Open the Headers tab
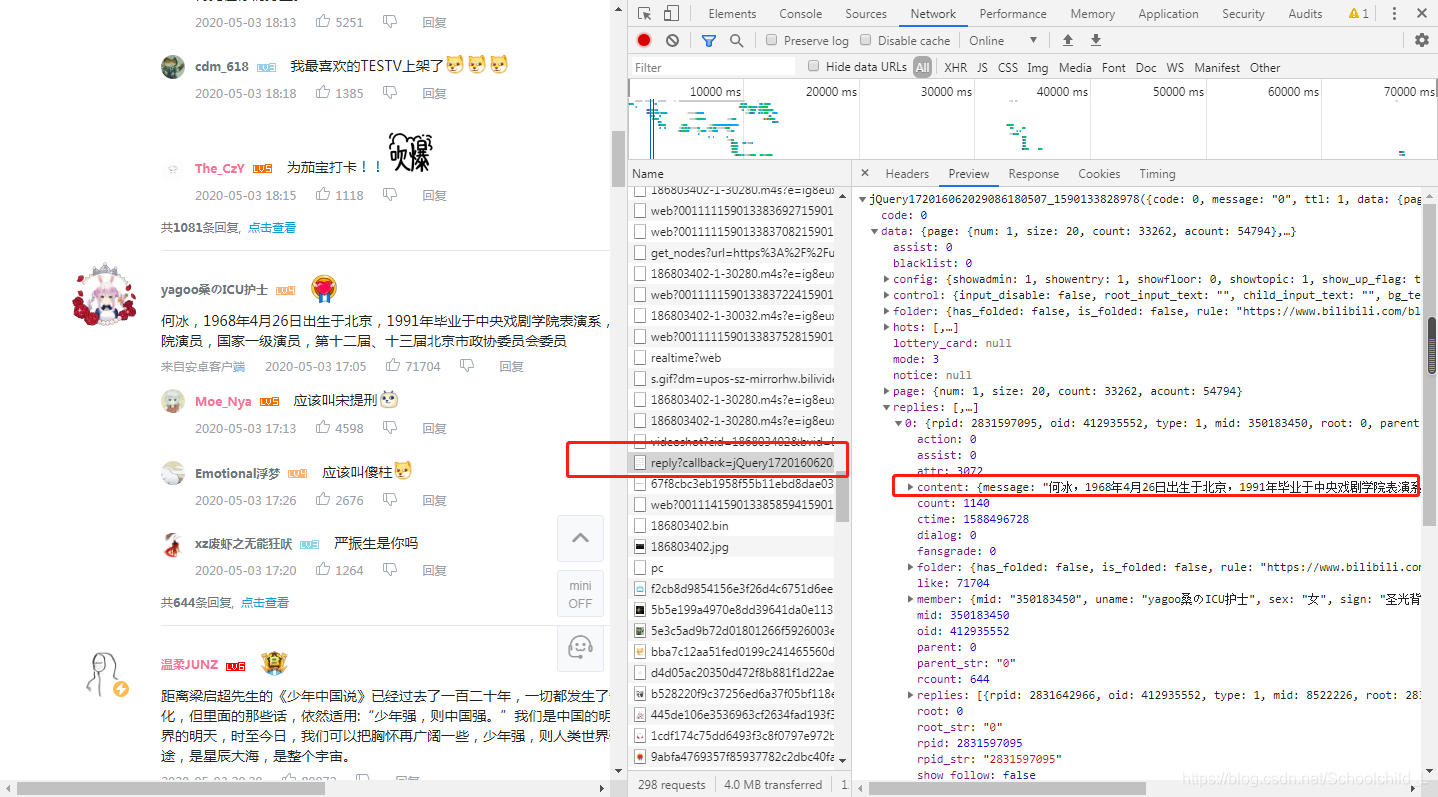This screenshot has height=797, width=1438. (907, 173)
